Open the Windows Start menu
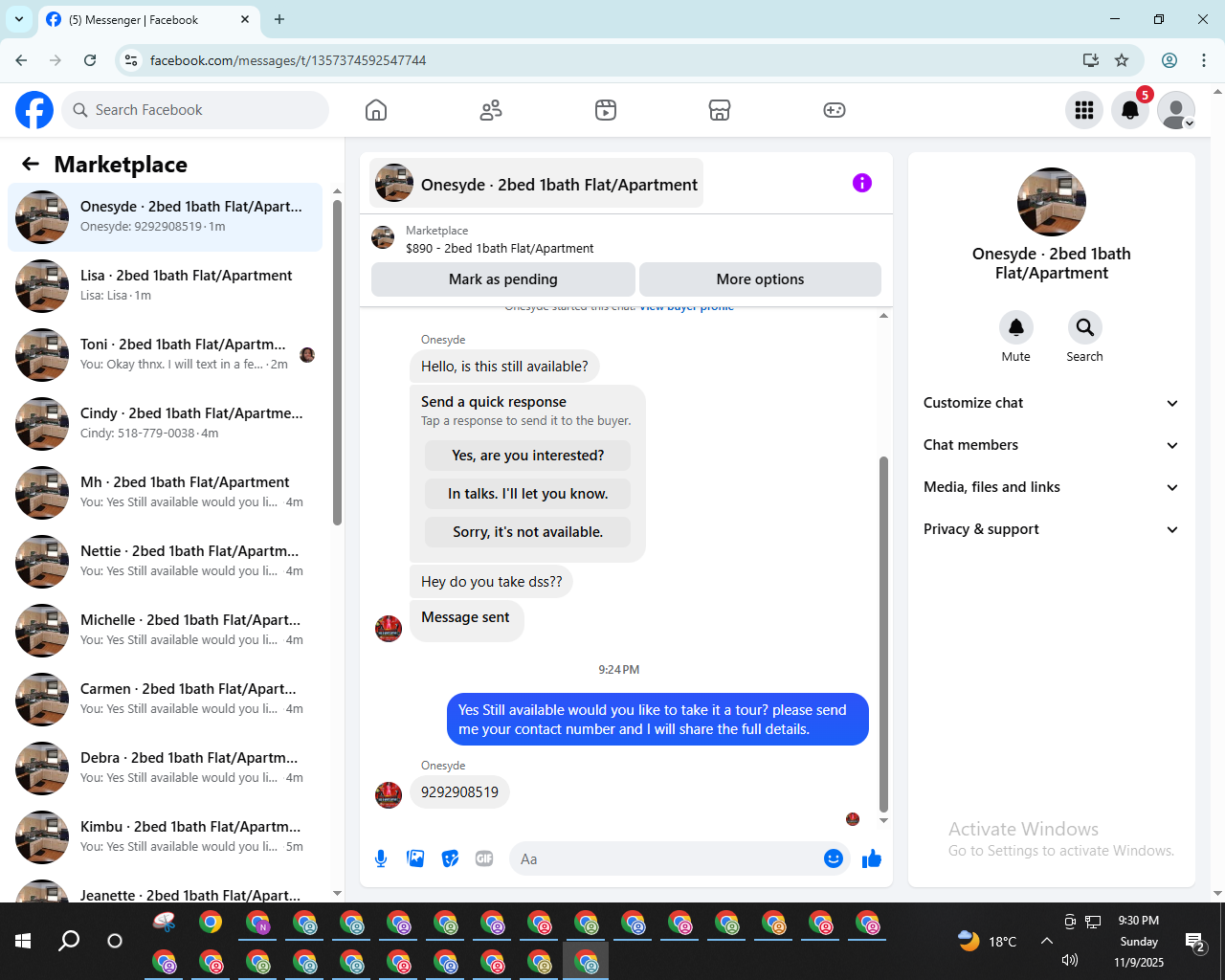Screen dimensions: 1225x980 pos(23,941)
